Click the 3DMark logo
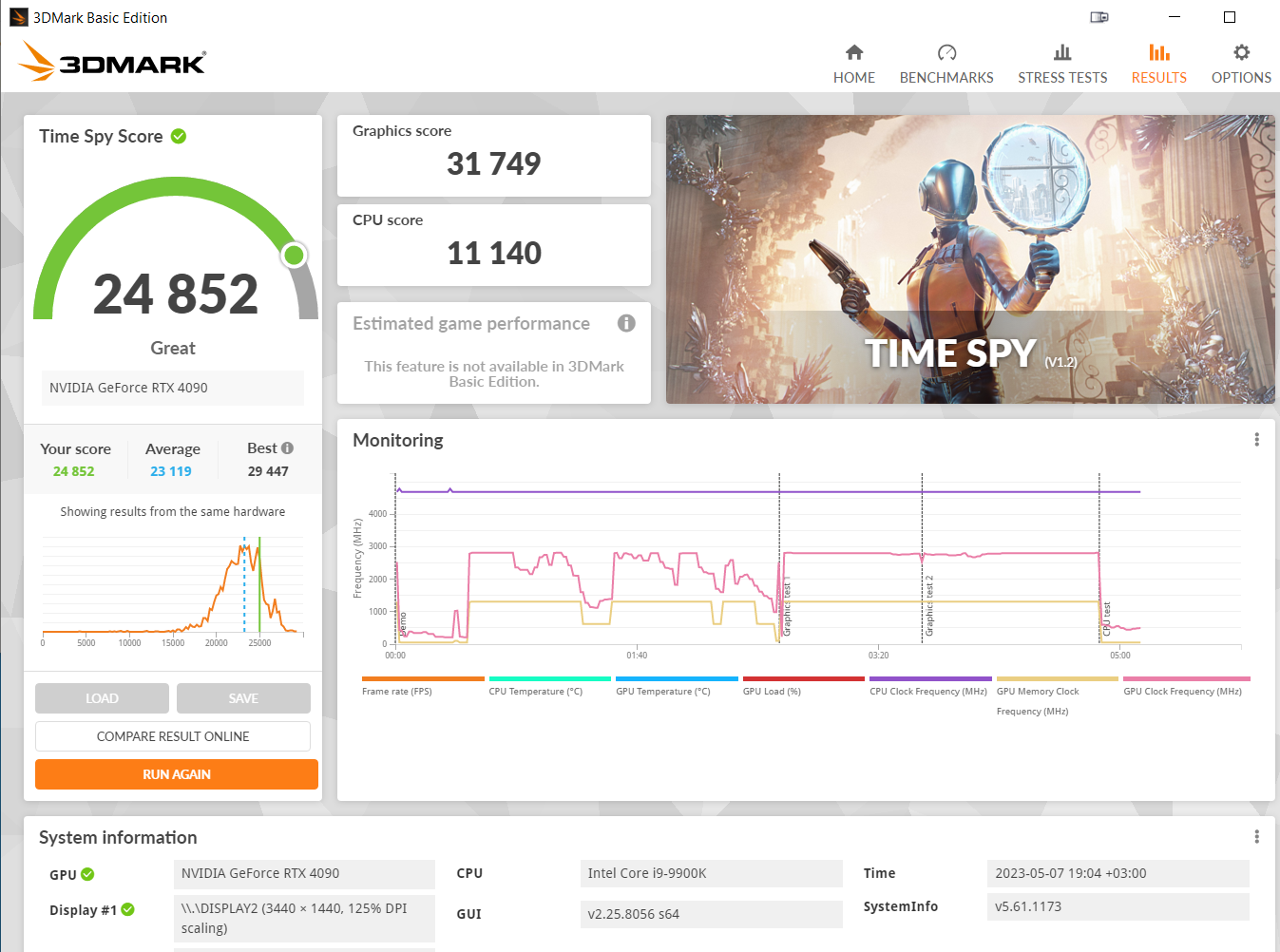This screenshot has height=952, width=1280. point(112,62)
